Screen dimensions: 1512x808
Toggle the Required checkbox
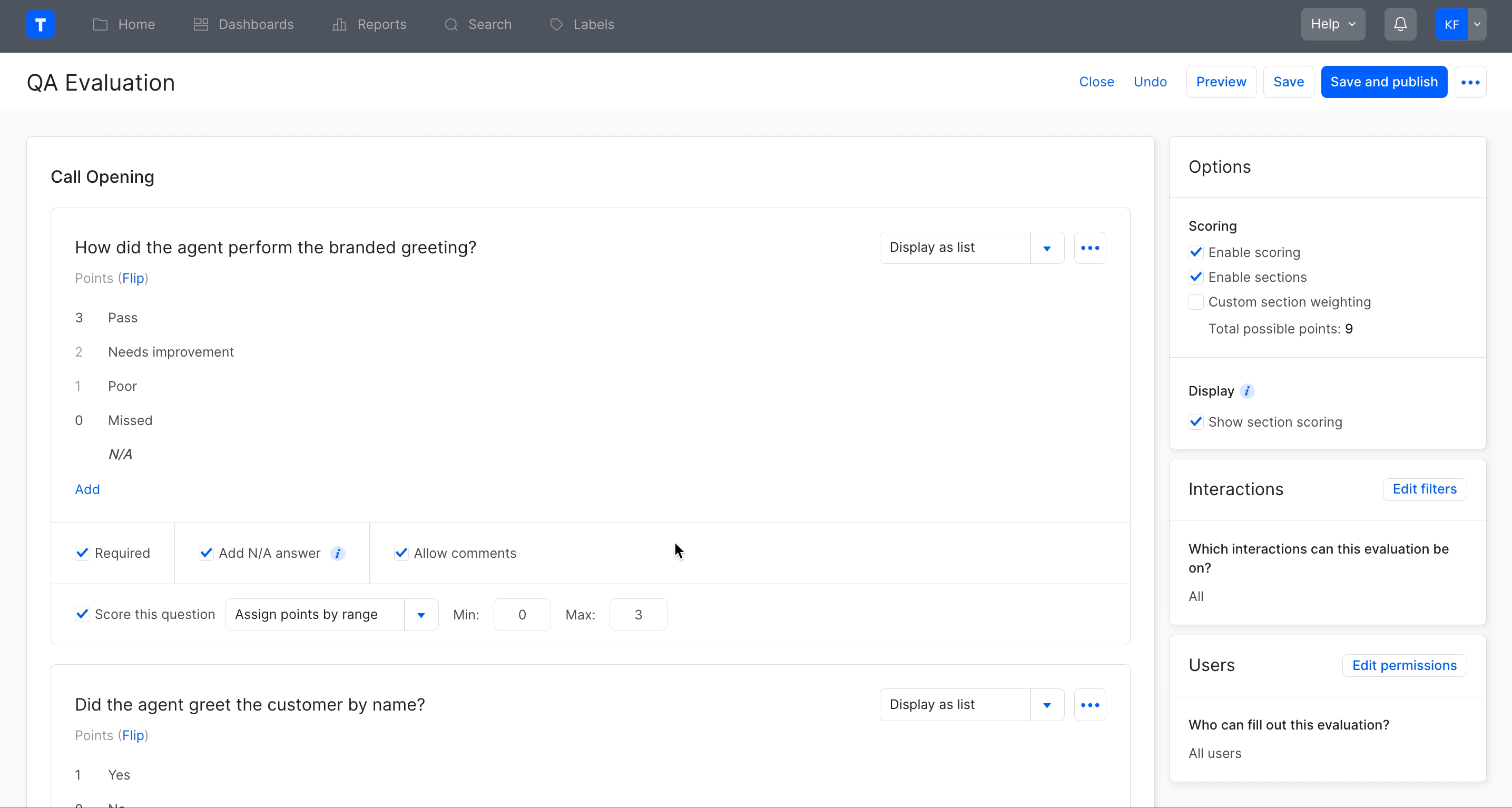click(x=82, y=553)
